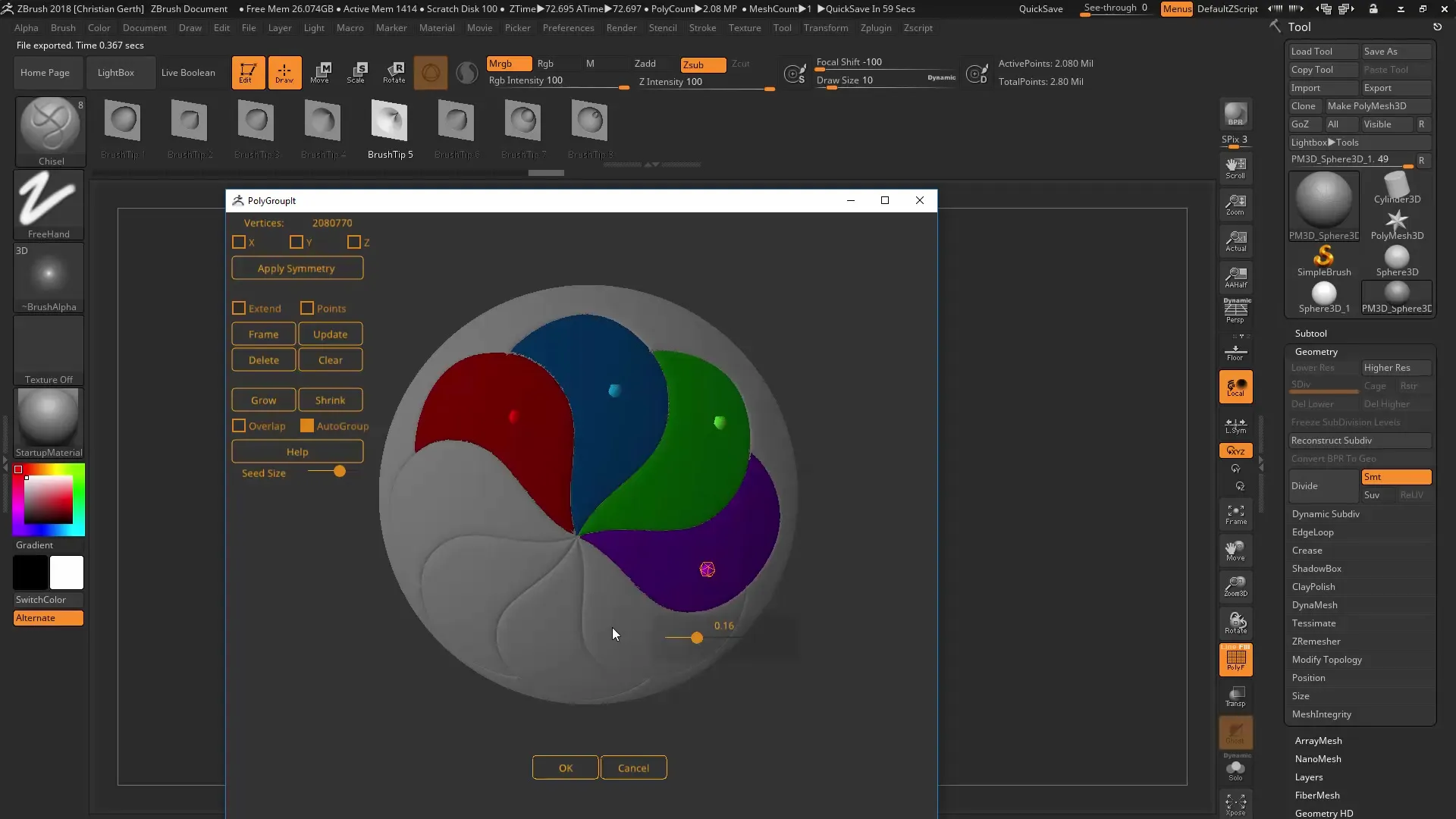Select the white secondary color swatch
This screenshot has height=819, width=1456.
click(67, 573)
